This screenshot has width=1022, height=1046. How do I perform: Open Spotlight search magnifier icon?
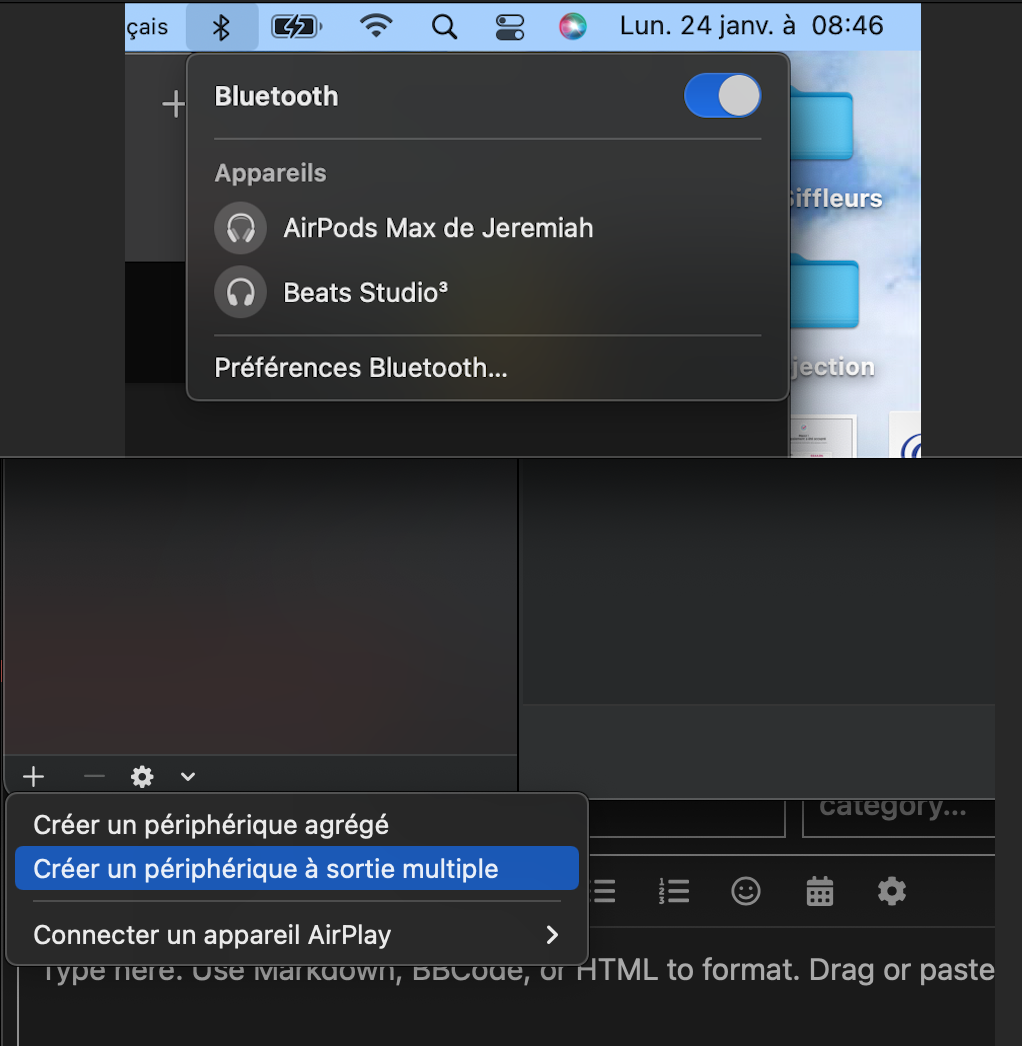[x=444, y=27]
